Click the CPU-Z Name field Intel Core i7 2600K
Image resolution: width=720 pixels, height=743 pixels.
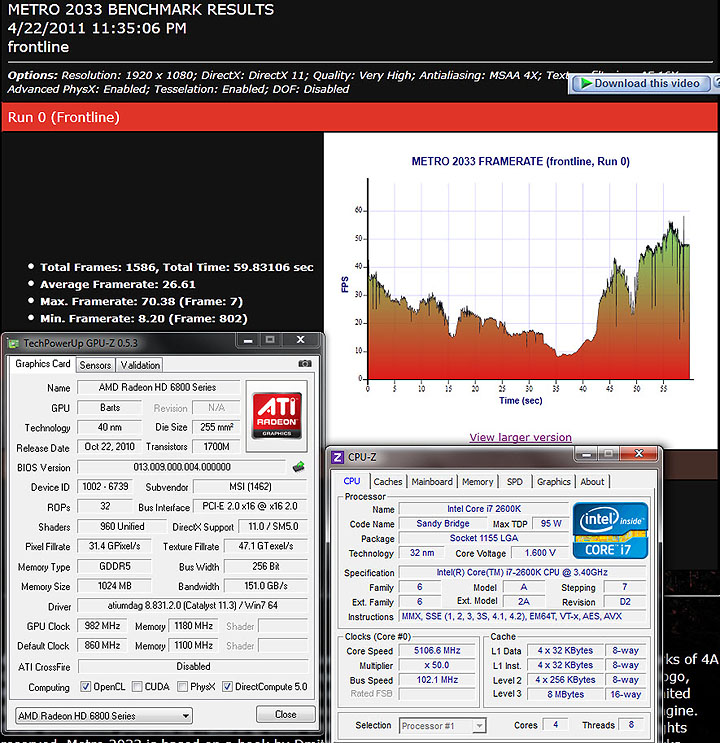point(484,508)
